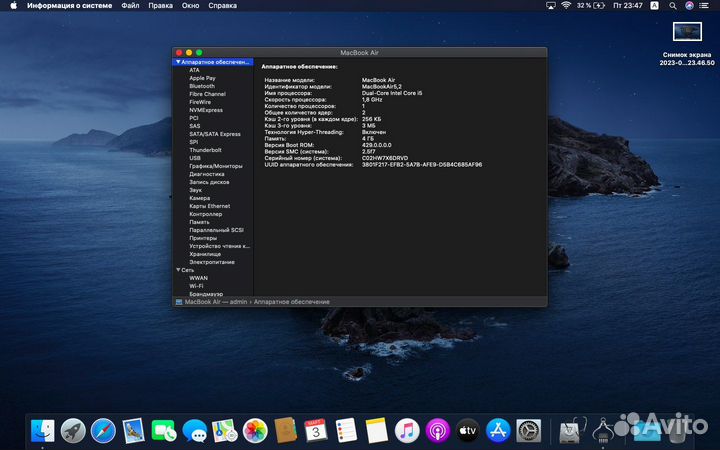The width and height of the screenshot is (720, 450).
Task: Open Spotlight search magnifier
Action: click(673, 6)
